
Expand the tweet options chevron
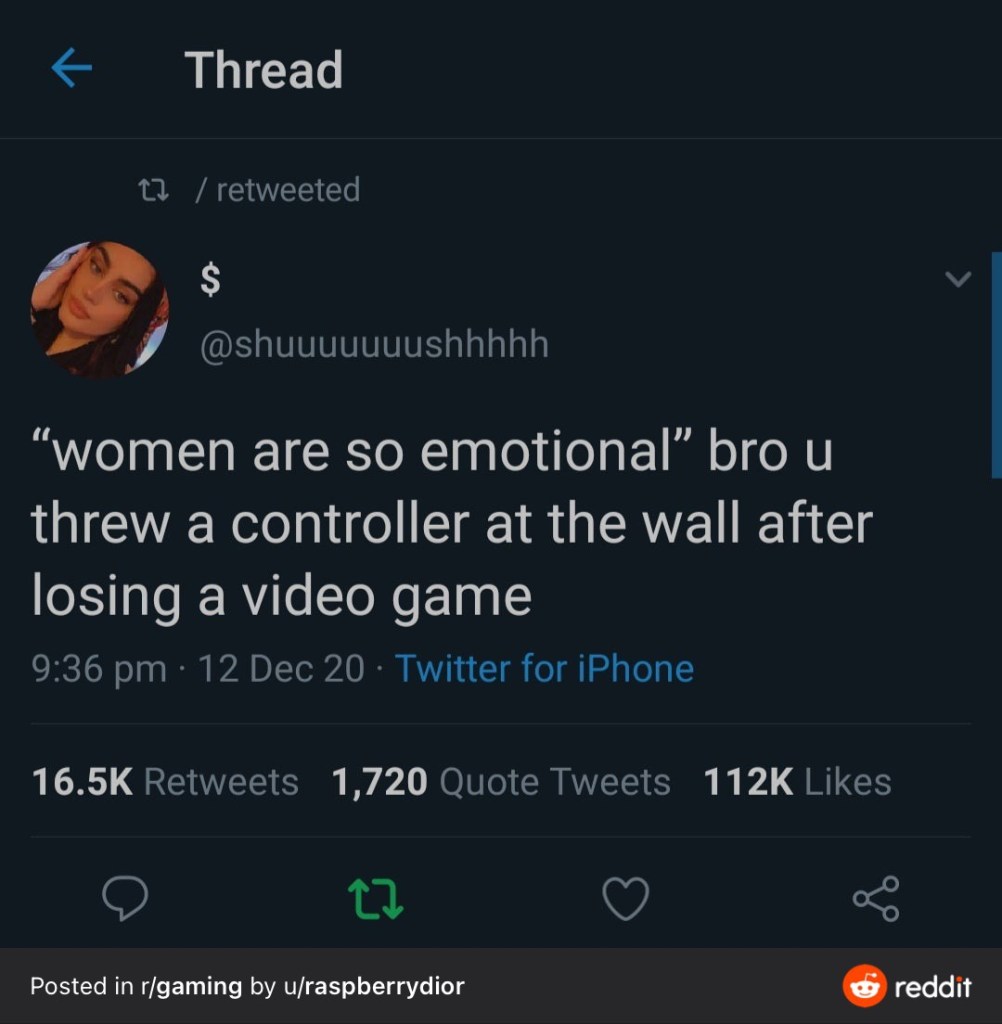coord(958,279)
